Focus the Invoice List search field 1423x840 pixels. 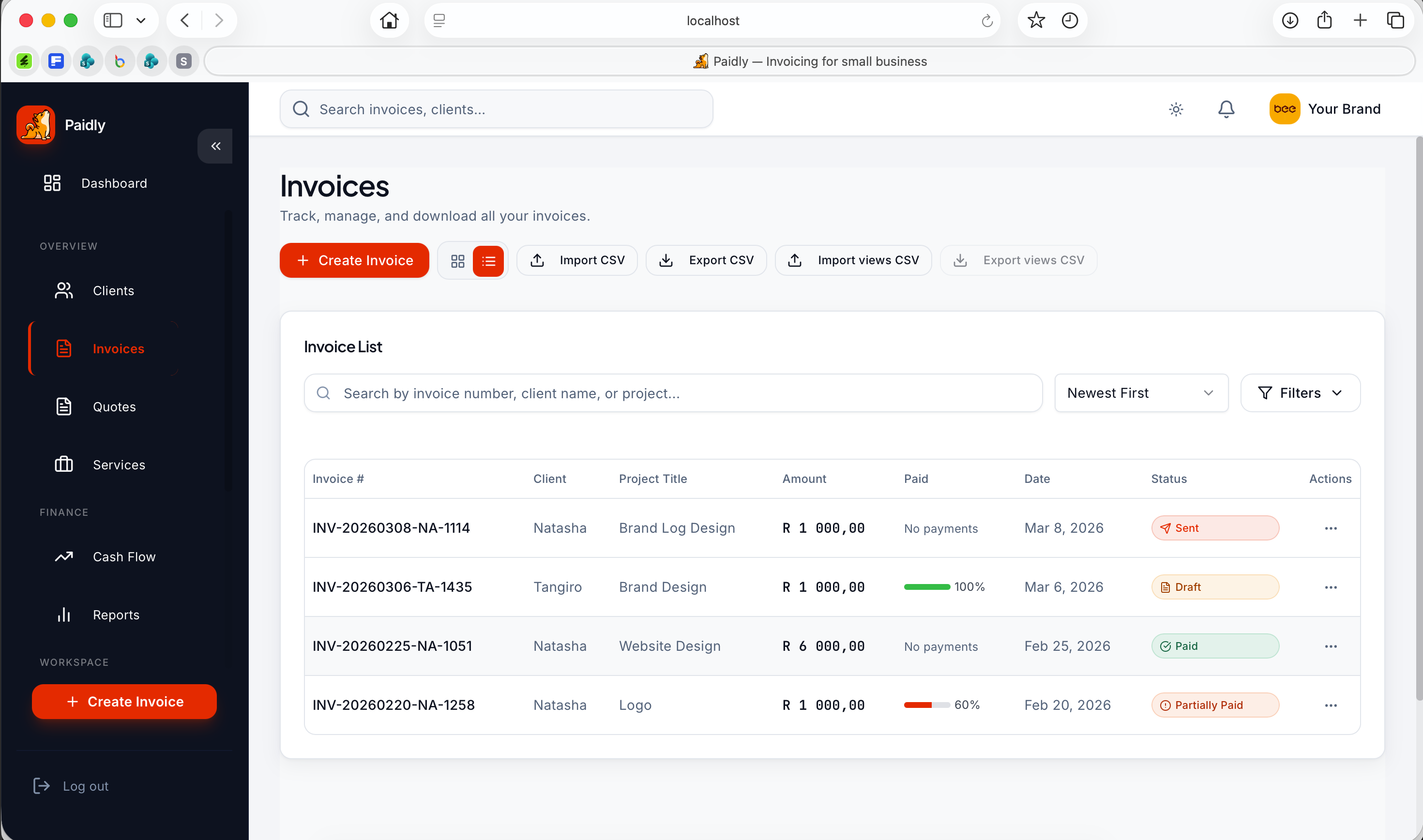(x=673, y=393)
